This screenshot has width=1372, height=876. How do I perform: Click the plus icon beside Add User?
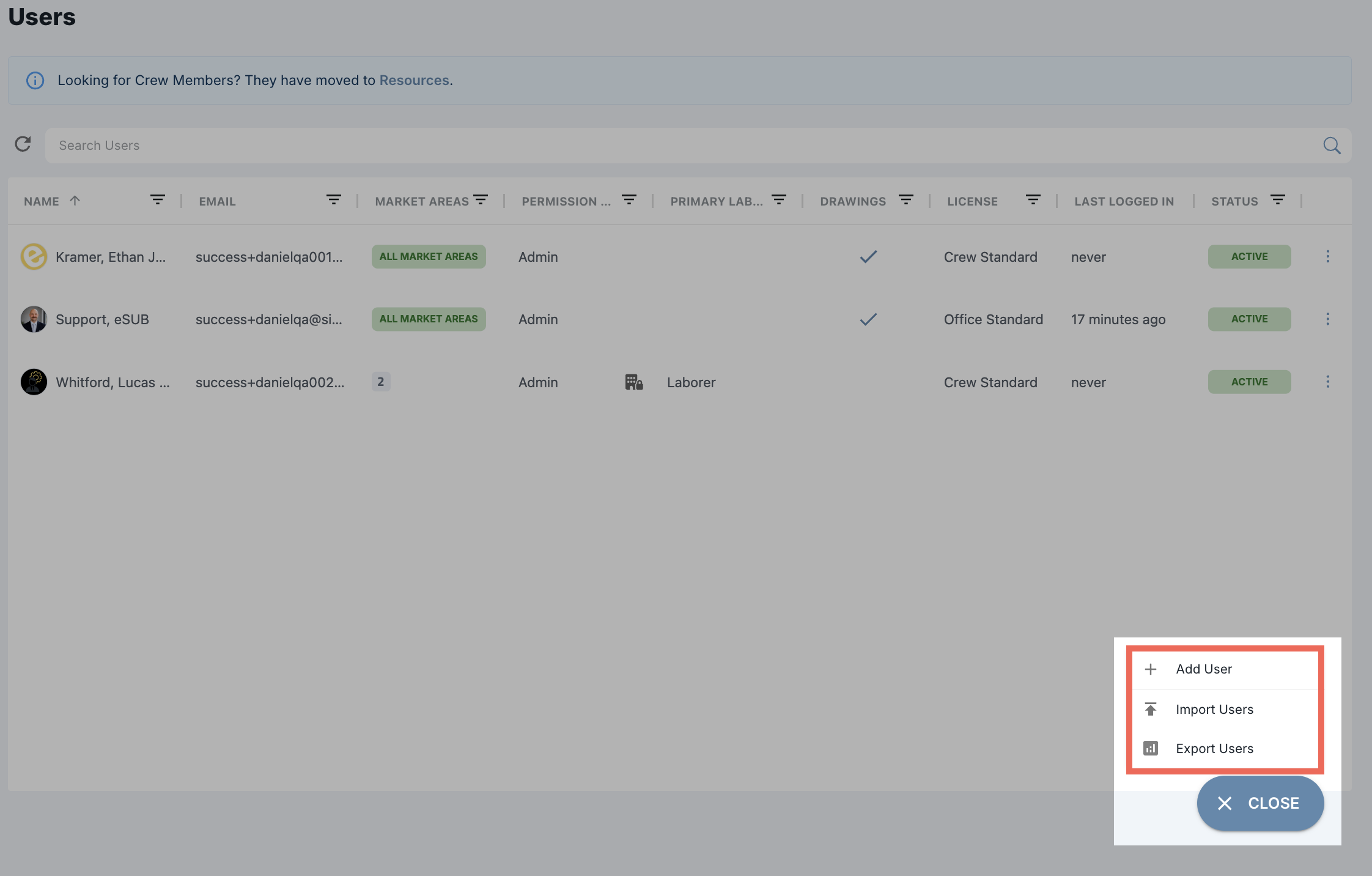coord(1151,669)
